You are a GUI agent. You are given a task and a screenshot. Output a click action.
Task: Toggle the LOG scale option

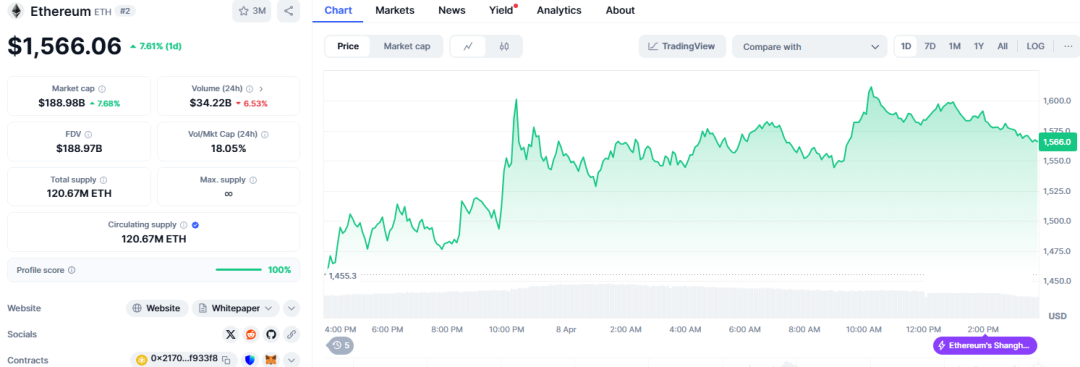[x=1035, y=46]
